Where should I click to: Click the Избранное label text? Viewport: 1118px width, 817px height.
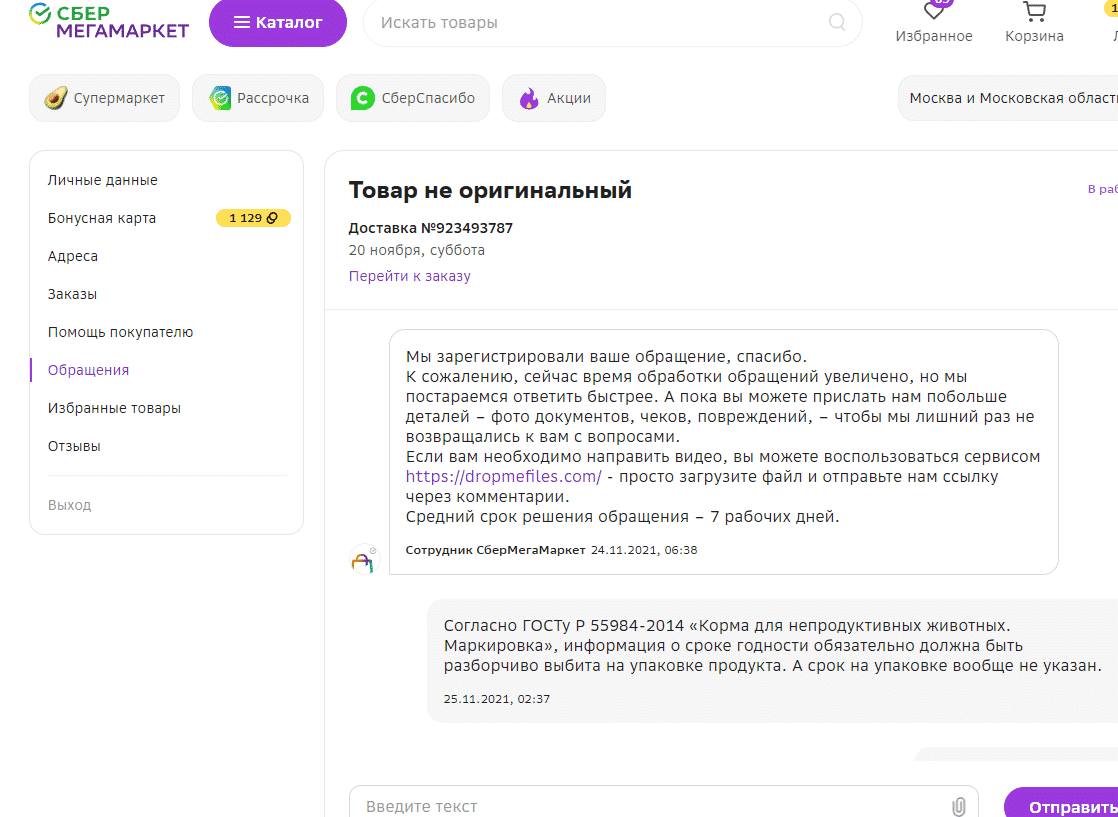(934, 36)
